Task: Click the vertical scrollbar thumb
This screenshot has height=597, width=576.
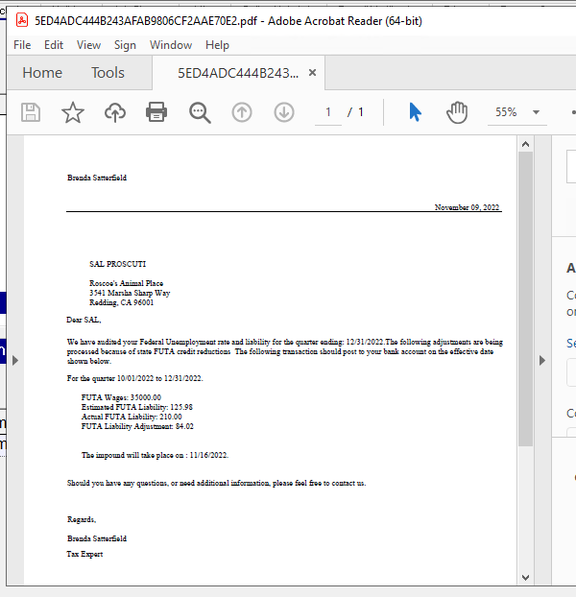Action: (x=525, y=299)
